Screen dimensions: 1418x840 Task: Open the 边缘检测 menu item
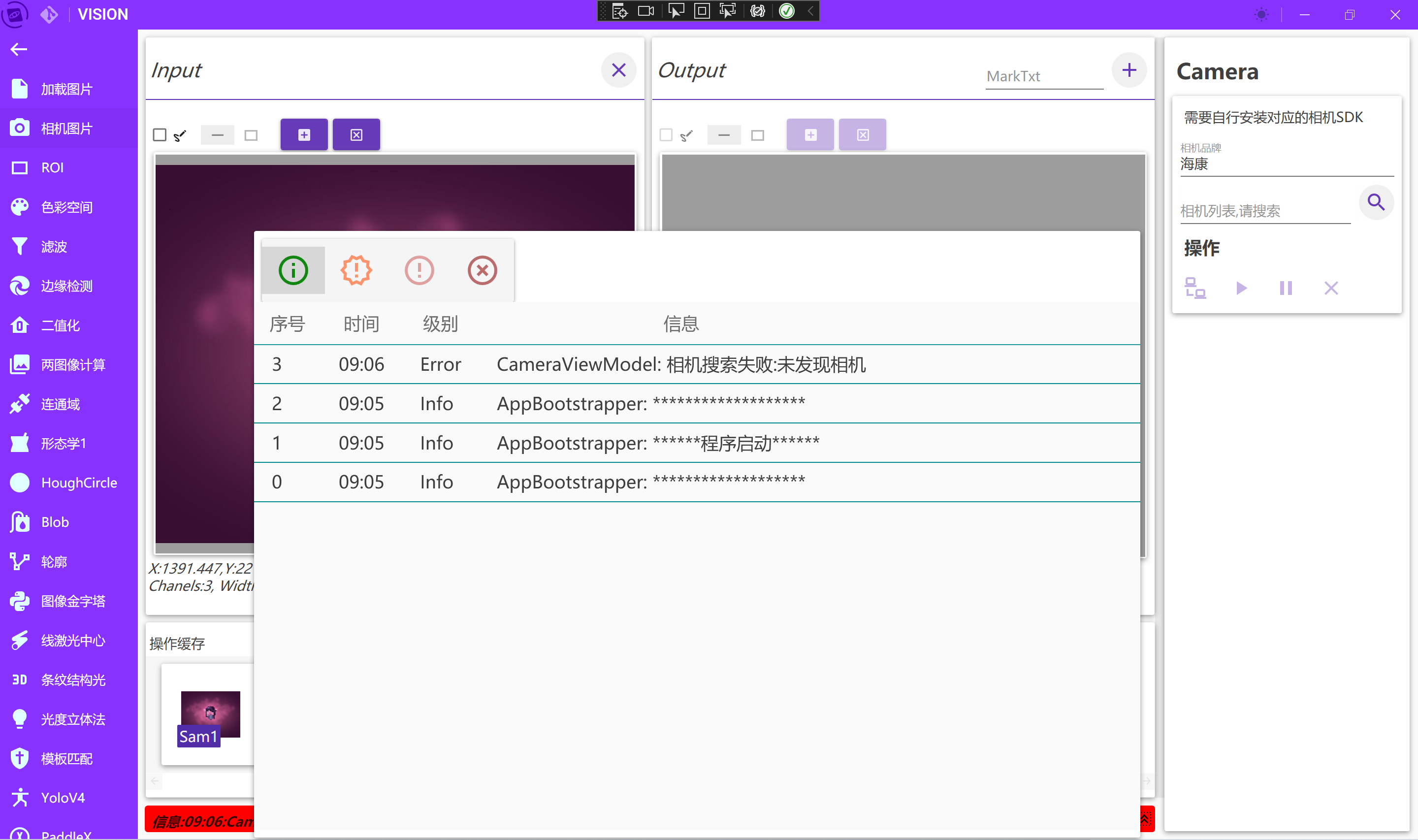66,286
